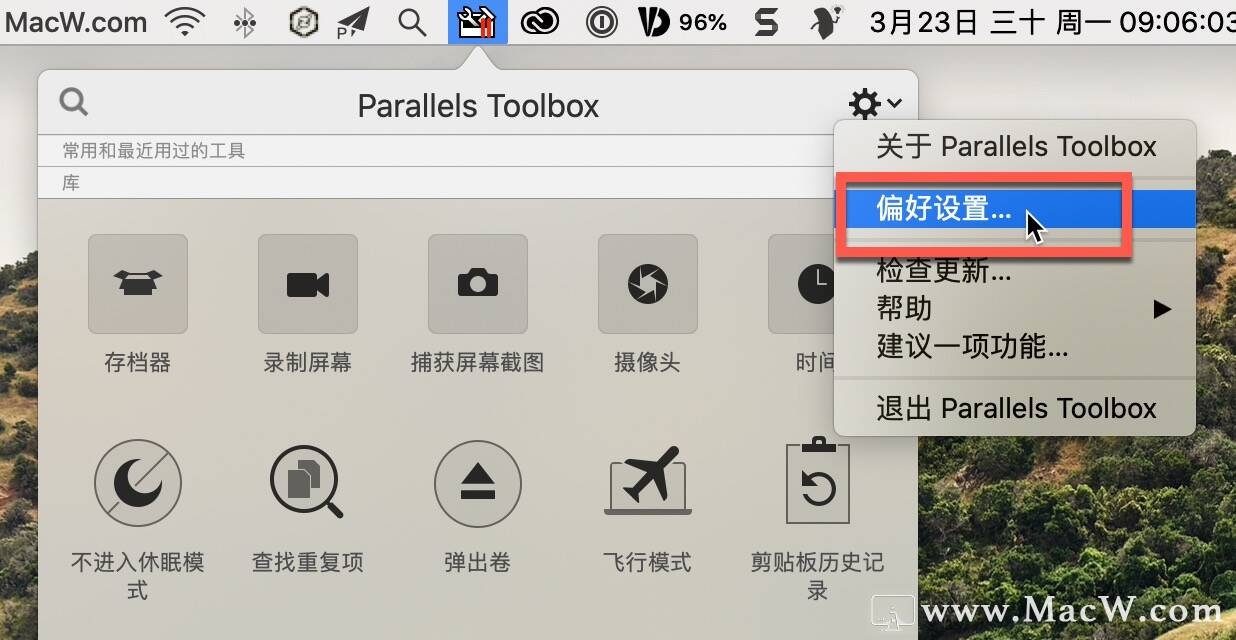Launch the Record Screen tool (录制屏幕)

(x=308, y=284)
